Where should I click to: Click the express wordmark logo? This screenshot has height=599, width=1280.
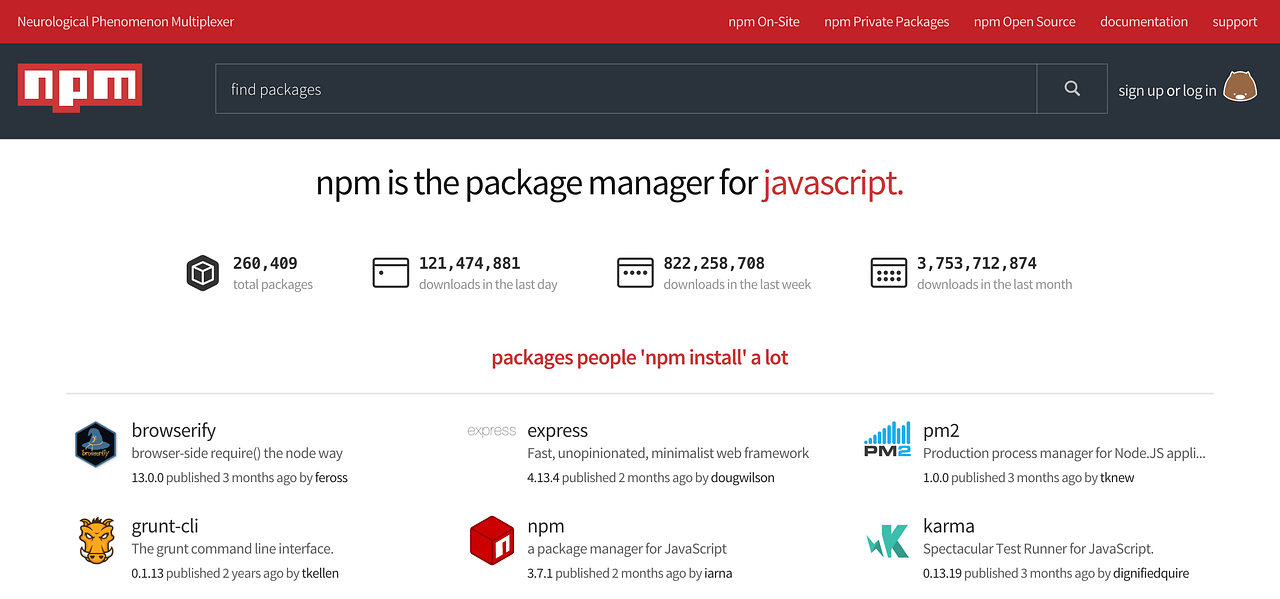(x=491, y=430)
